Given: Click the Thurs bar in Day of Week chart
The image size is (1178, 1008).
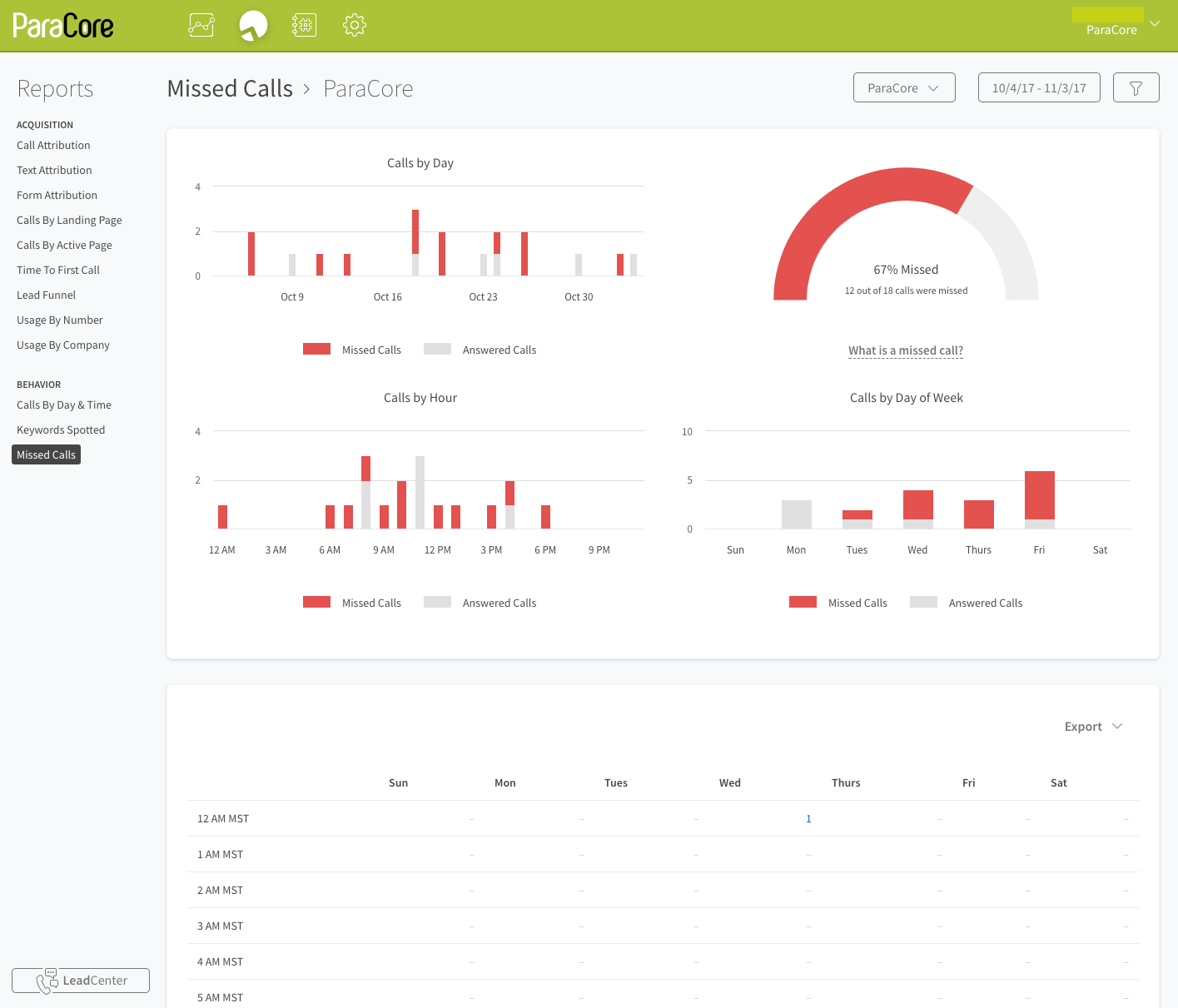Looking at the screenshot, I should (979, 514).
